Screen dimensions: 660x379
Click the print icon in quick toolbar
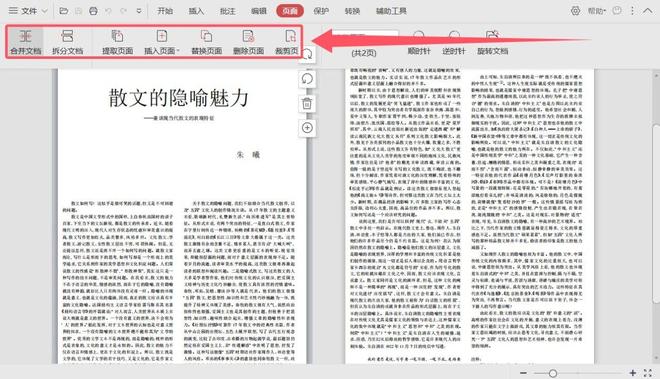(93, 11)
